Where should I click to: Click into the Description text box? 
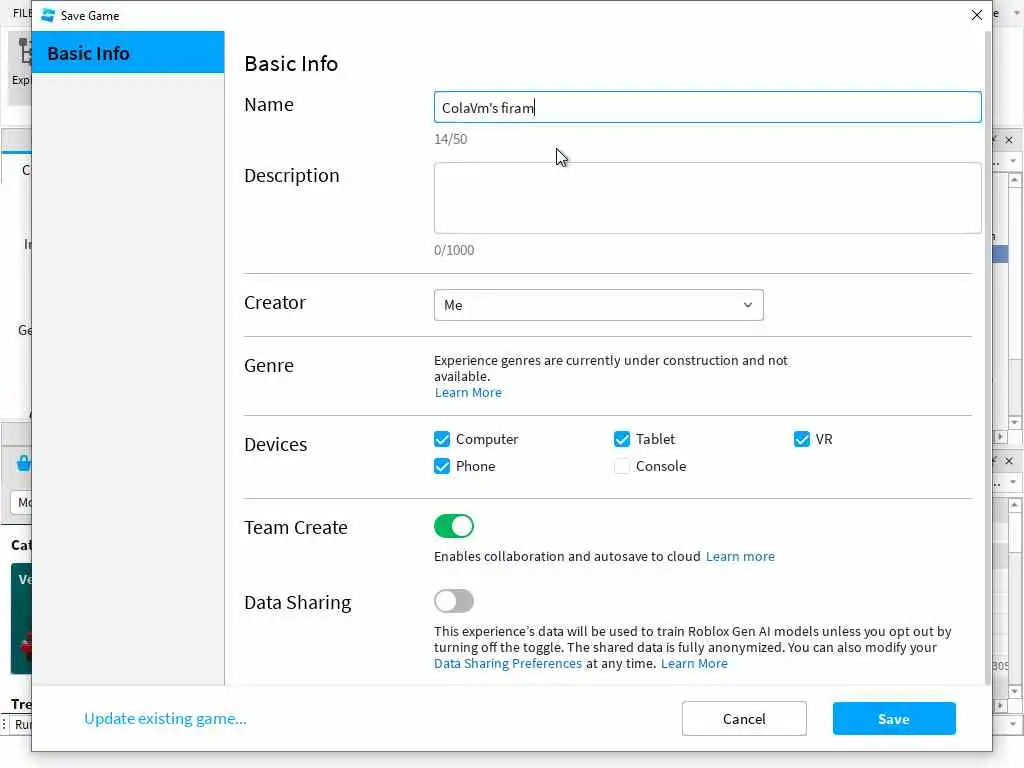click(x=707, y=198)
